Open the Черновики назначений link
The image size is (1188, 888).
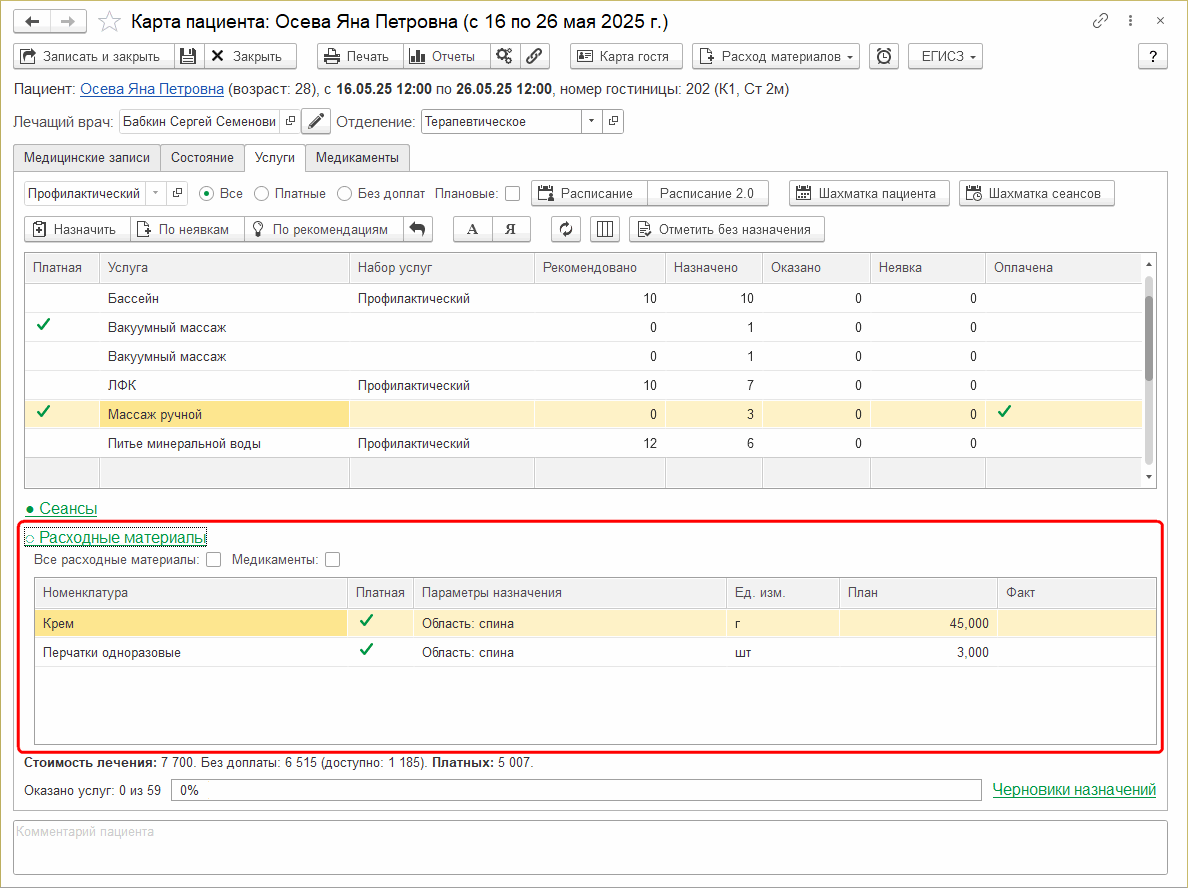point(1074,790)
